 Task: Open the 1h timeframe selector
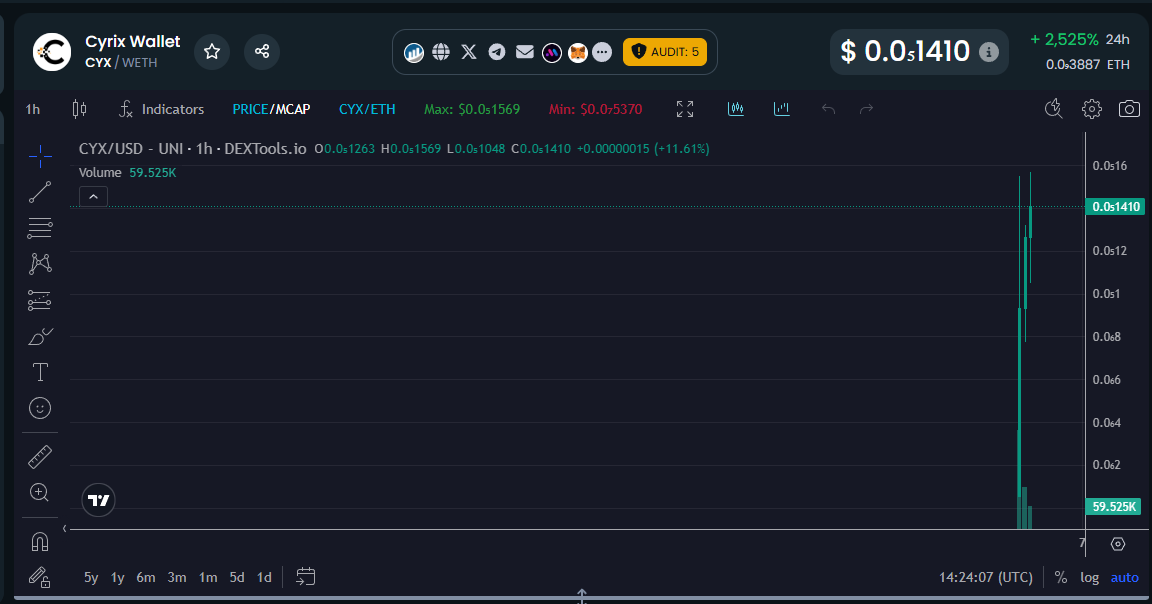click(x=33, y=109)
